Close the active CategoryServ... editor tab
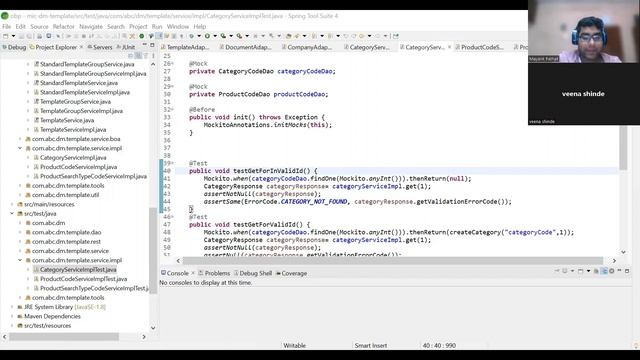Viewport: 640px width, 360px height. coord(449,47)
